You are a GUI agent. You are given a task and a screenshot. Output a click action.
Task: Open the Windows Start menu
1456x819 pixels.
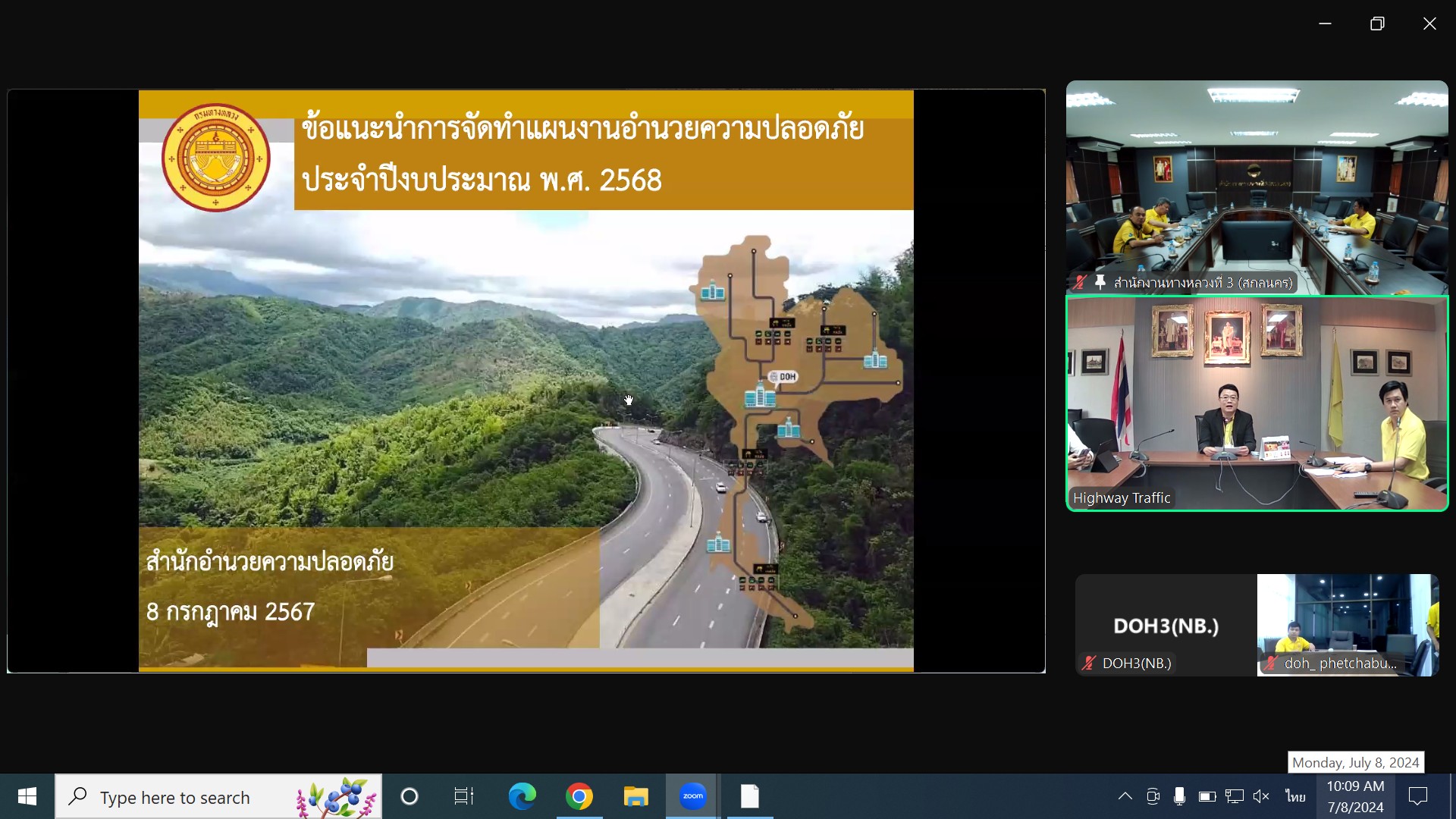(x=27, y=796)
